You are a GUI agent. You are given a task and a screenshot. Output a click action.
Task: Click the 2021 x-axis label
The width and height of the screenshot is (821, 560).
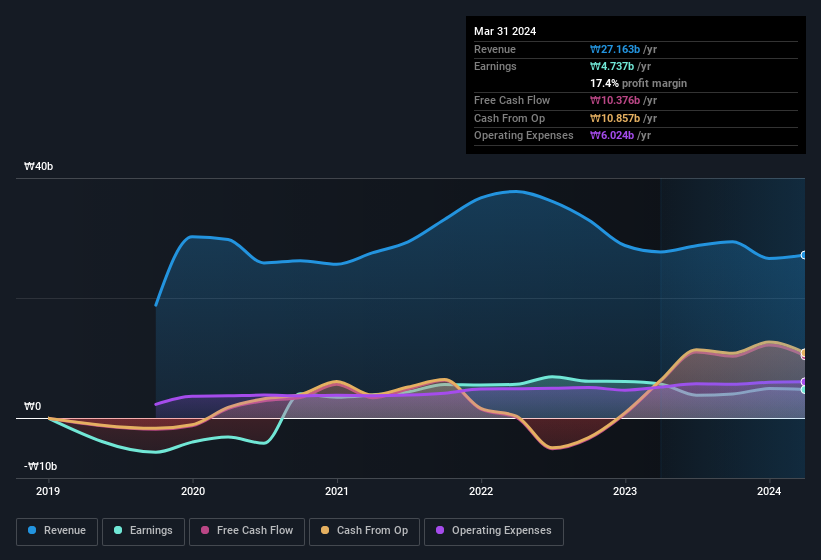tap(337, 491)
